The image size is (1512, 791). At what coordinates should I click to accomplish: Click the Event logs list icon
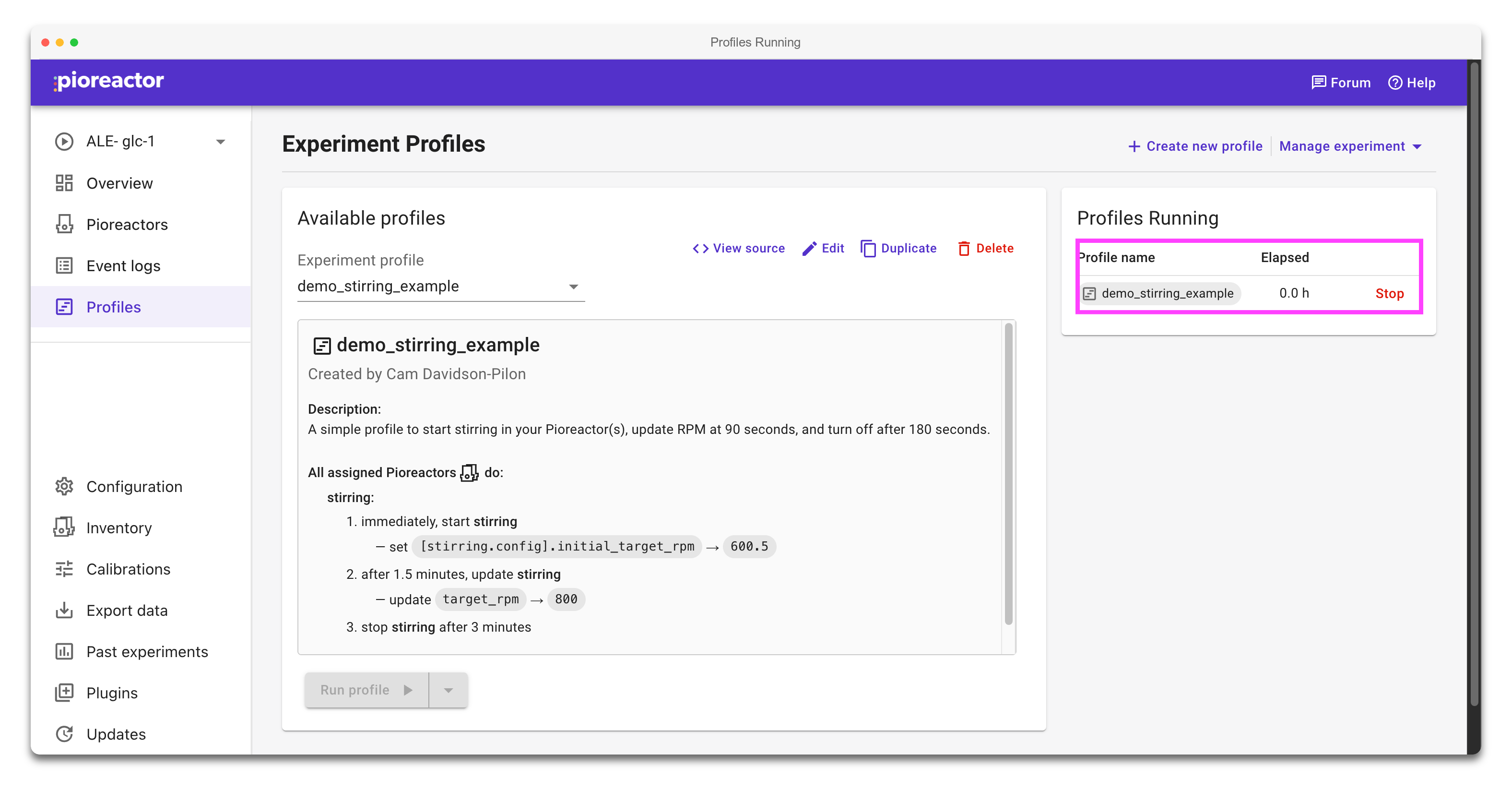pyautogui.click(x=64, y=266)
